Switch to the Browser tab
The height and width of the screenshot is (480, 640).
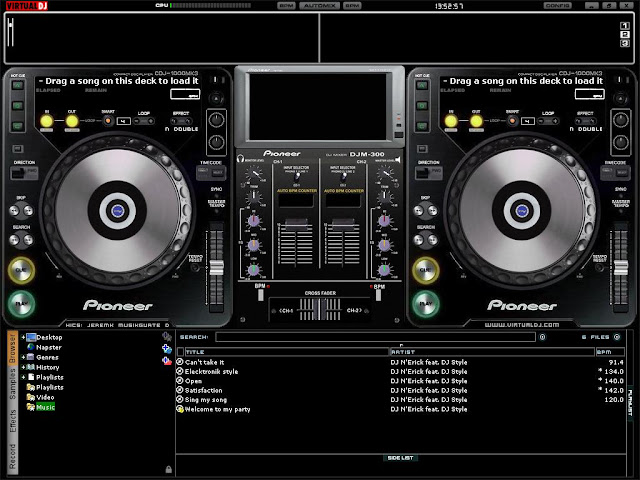pyautogui.click(x=12, y=349)
